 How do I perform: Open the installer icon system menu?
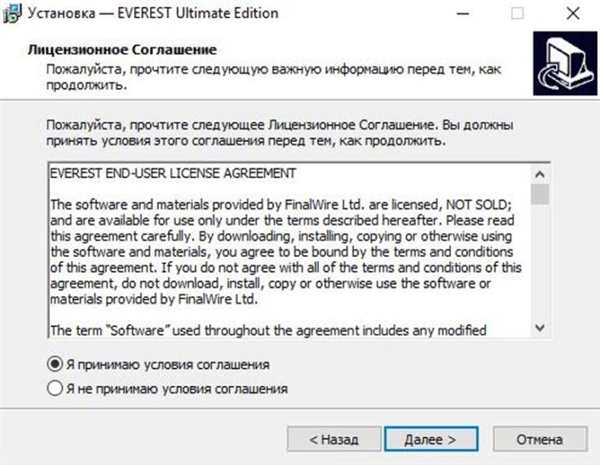tap(12, 14)
